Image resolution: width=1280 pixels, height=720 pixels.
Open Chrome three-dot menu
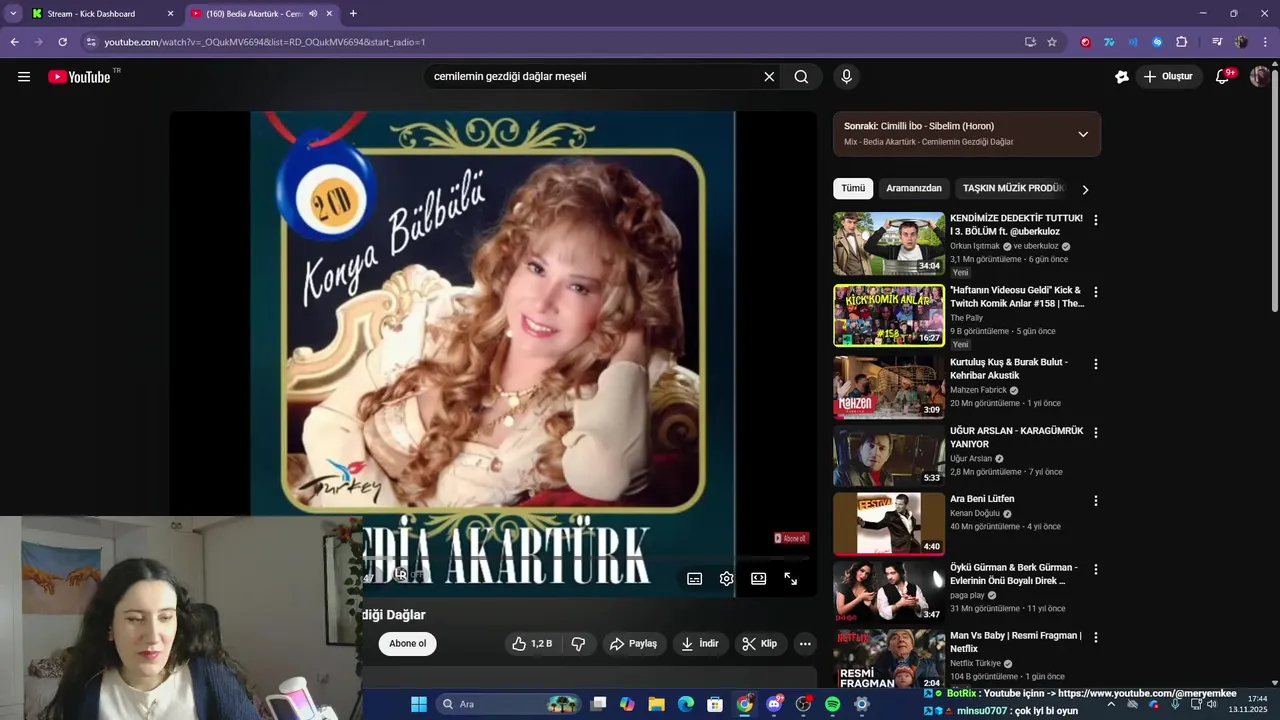point(1265,42)
